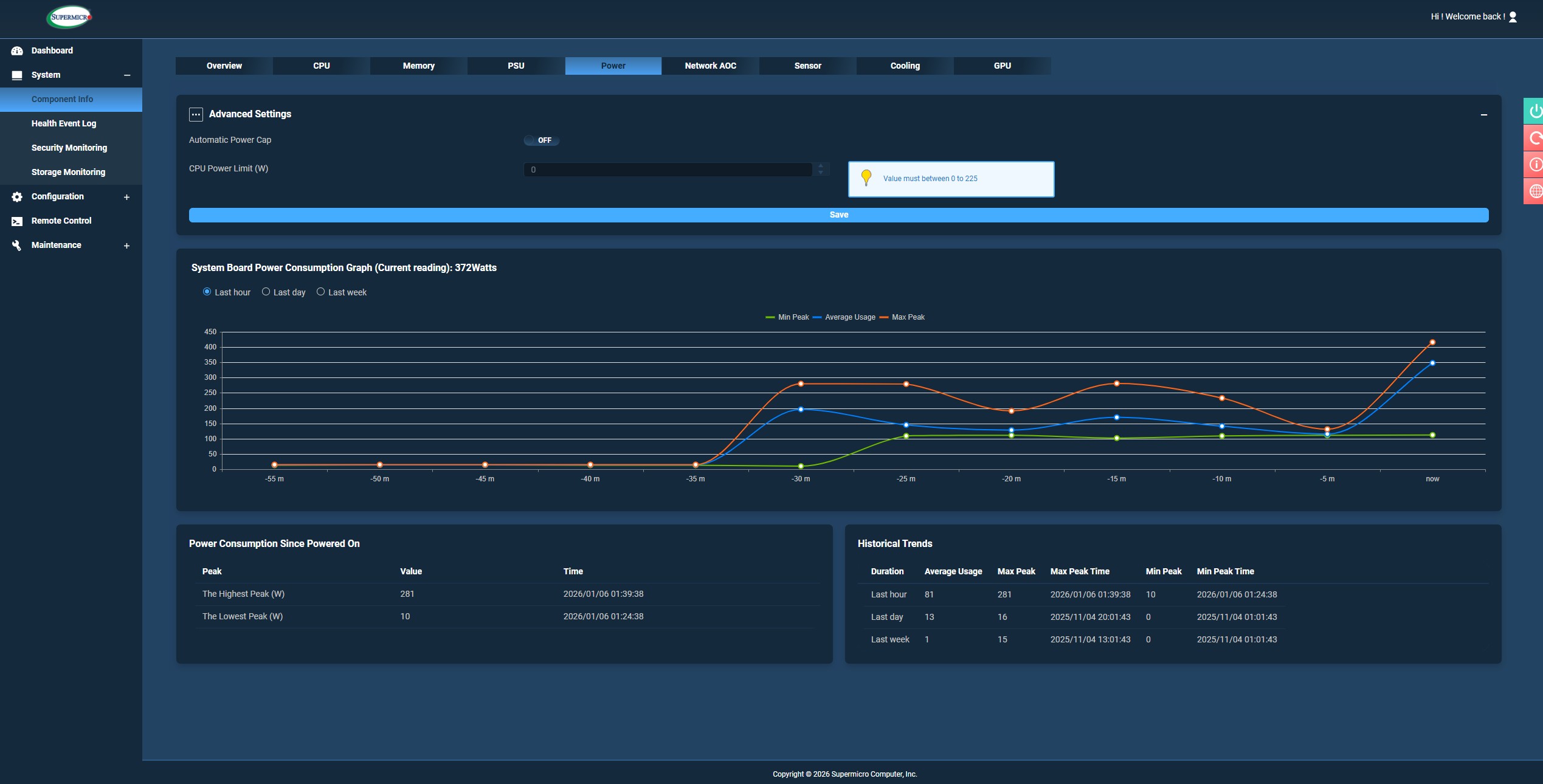
Task: Open Health Event Log page
Action: click(64, 123)
